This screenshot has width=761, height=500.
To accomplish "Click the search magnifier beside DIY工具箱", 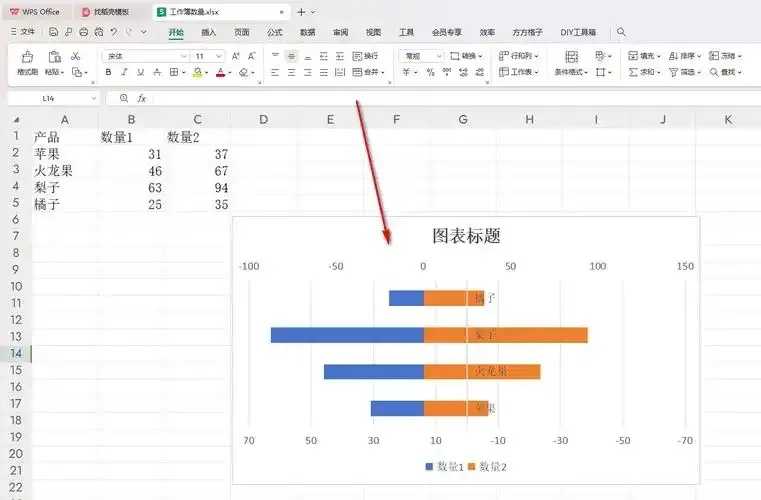I will point(621,32).
